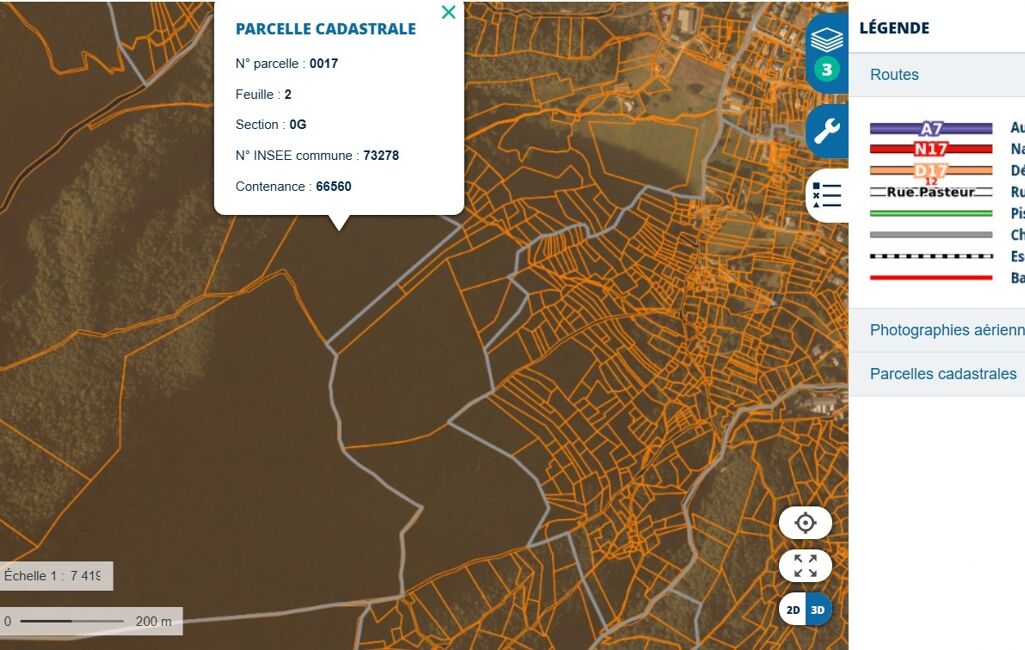
Task: Enter fullscreen with the expand arrows icon
Action: tap(805, 566)
